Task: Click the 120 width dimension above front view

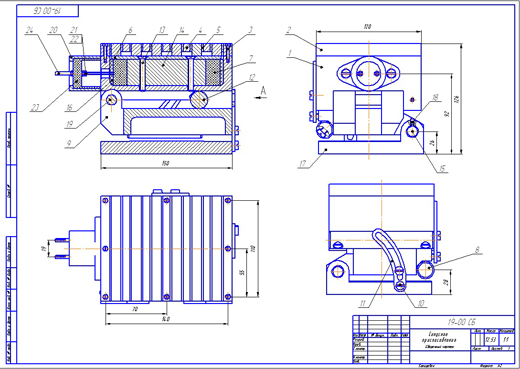Action: coord(367,27)
